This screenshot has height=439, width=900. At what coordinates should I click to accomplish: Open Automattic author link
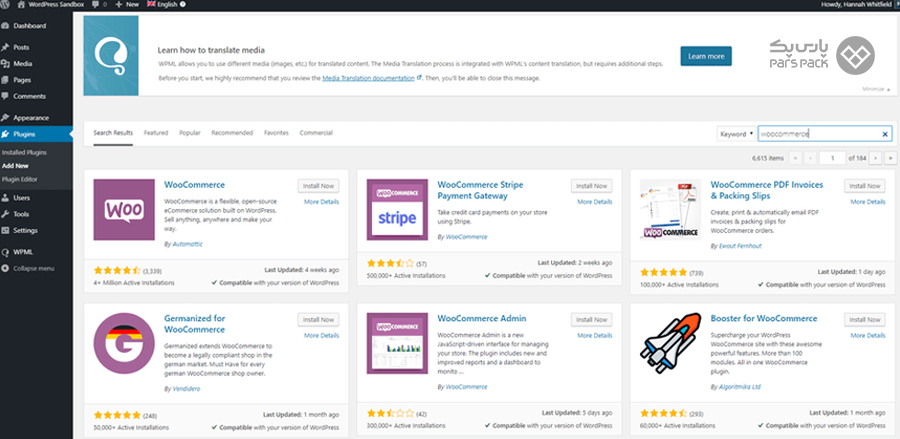pos(188,244)
